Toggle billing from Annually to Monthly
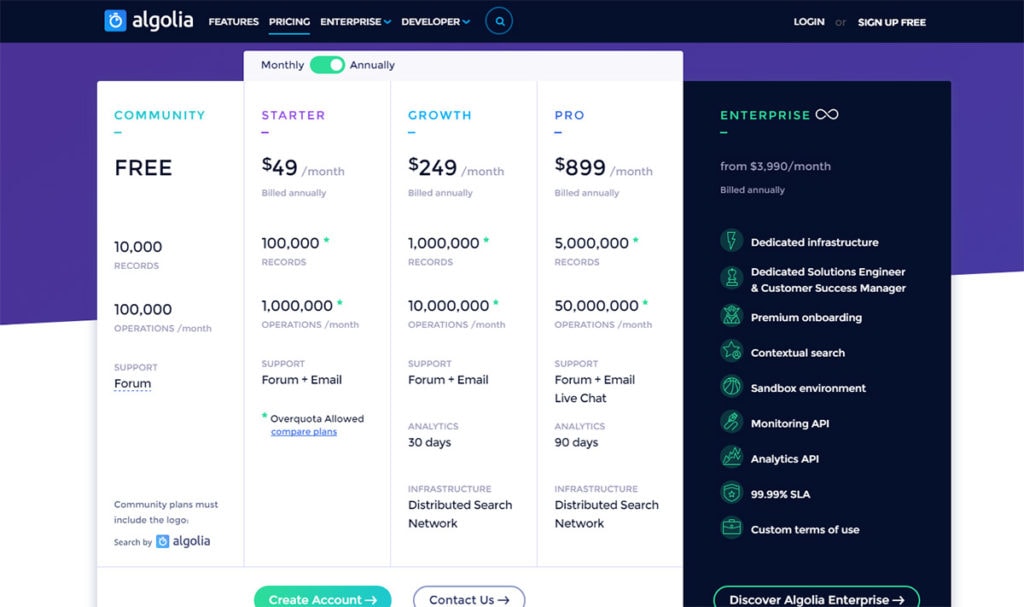 [326, 63]
